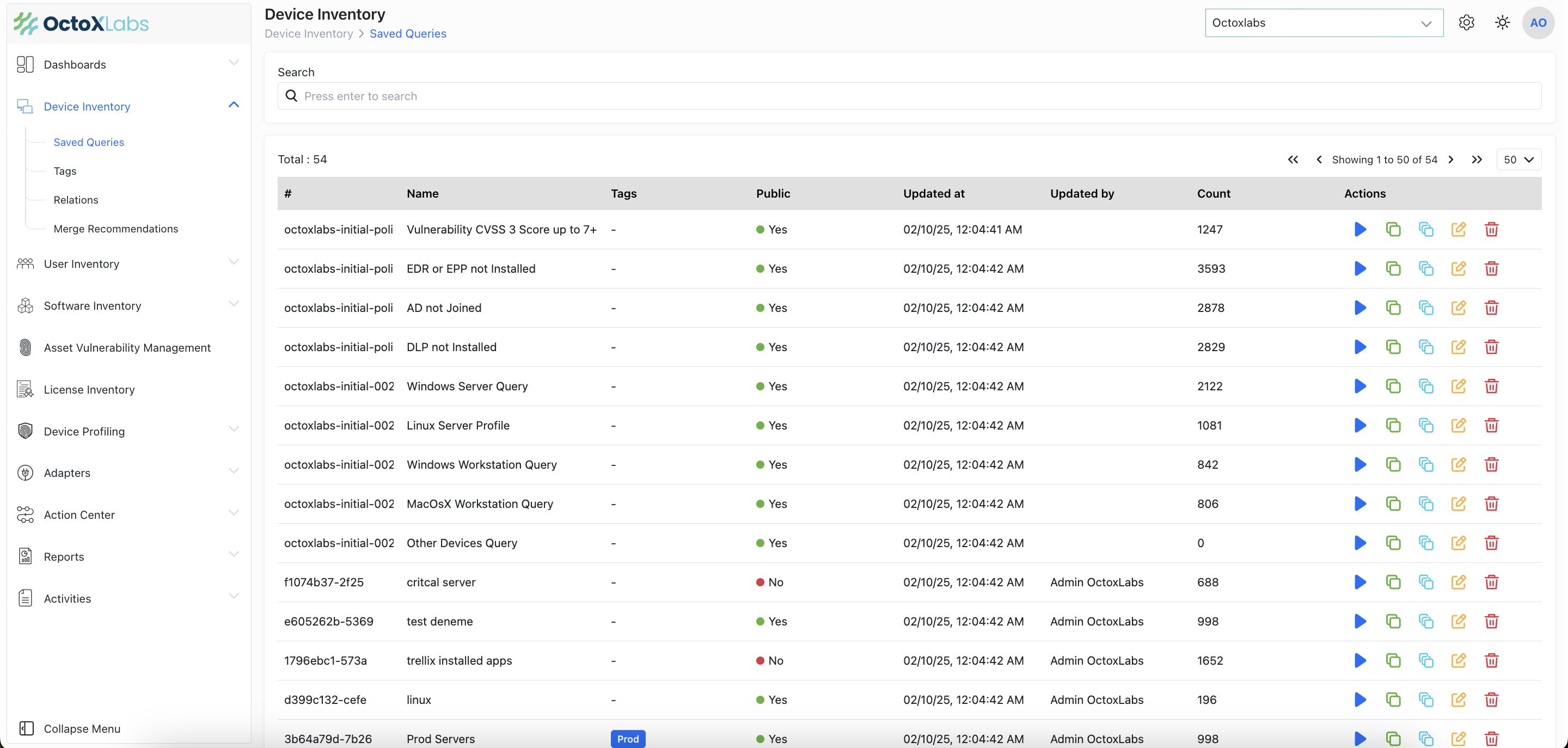The width and height of the screenshot is (1568, 748).
Task: Jump to last page of results
Action: 1477,160
